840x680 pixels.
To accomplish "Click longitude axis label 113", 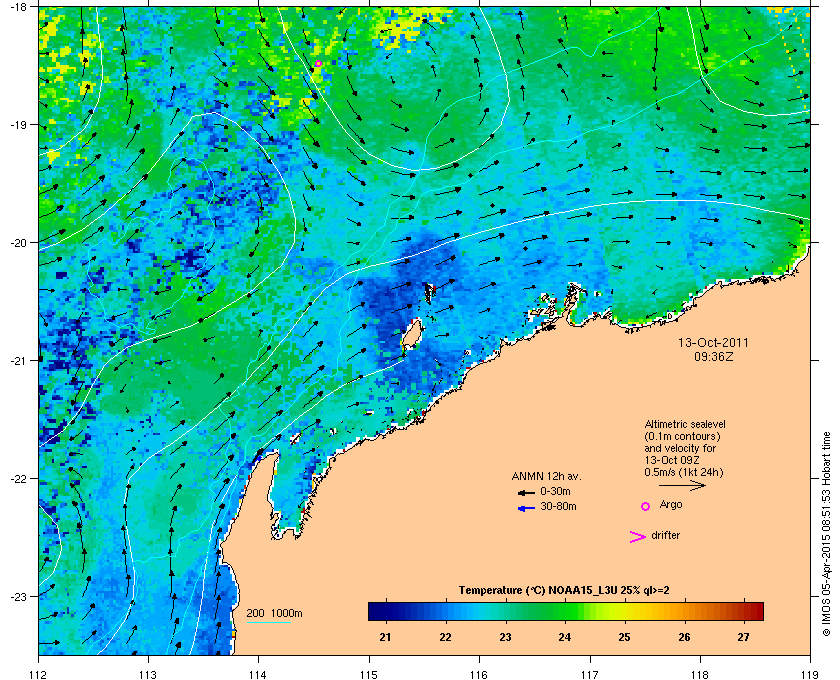I will (x=148, y=674).
